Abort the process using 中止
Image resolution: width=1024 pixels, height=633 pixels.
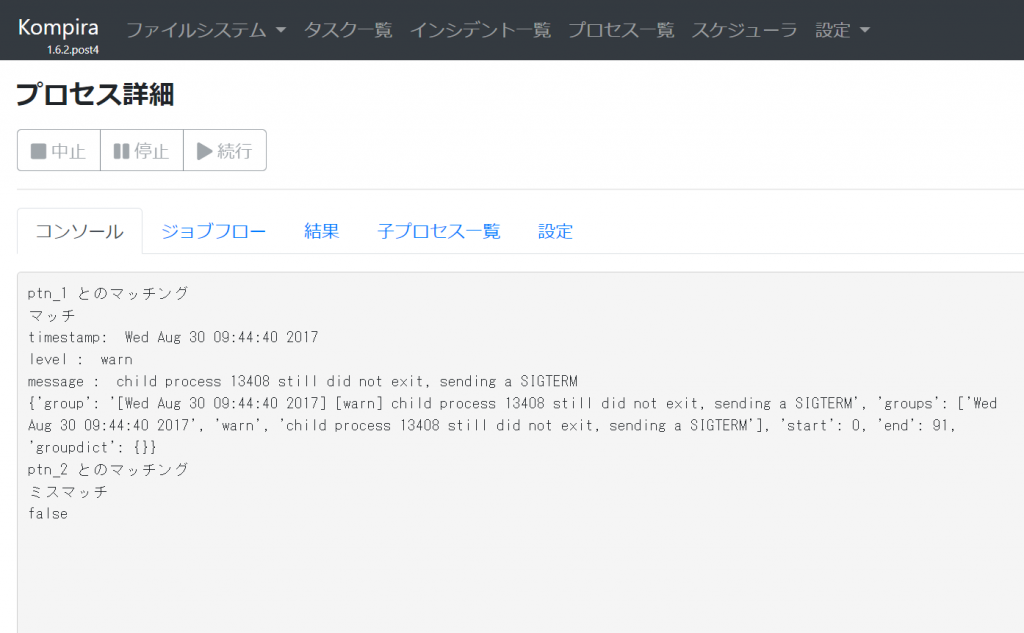pyautogui.click(x=58, y=150)
